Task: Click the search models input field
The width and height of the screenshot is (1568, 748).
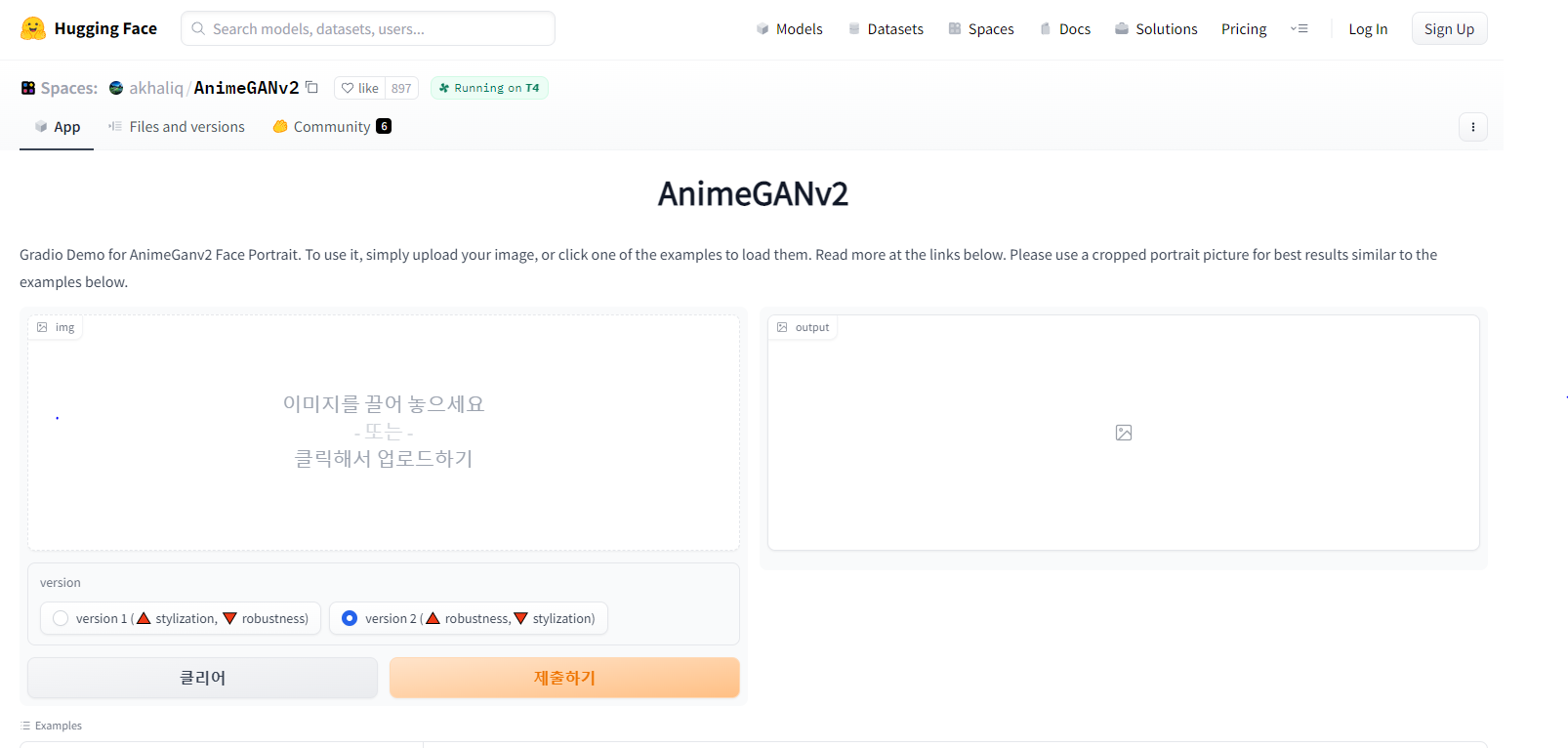Action: [x=368, y=28]
